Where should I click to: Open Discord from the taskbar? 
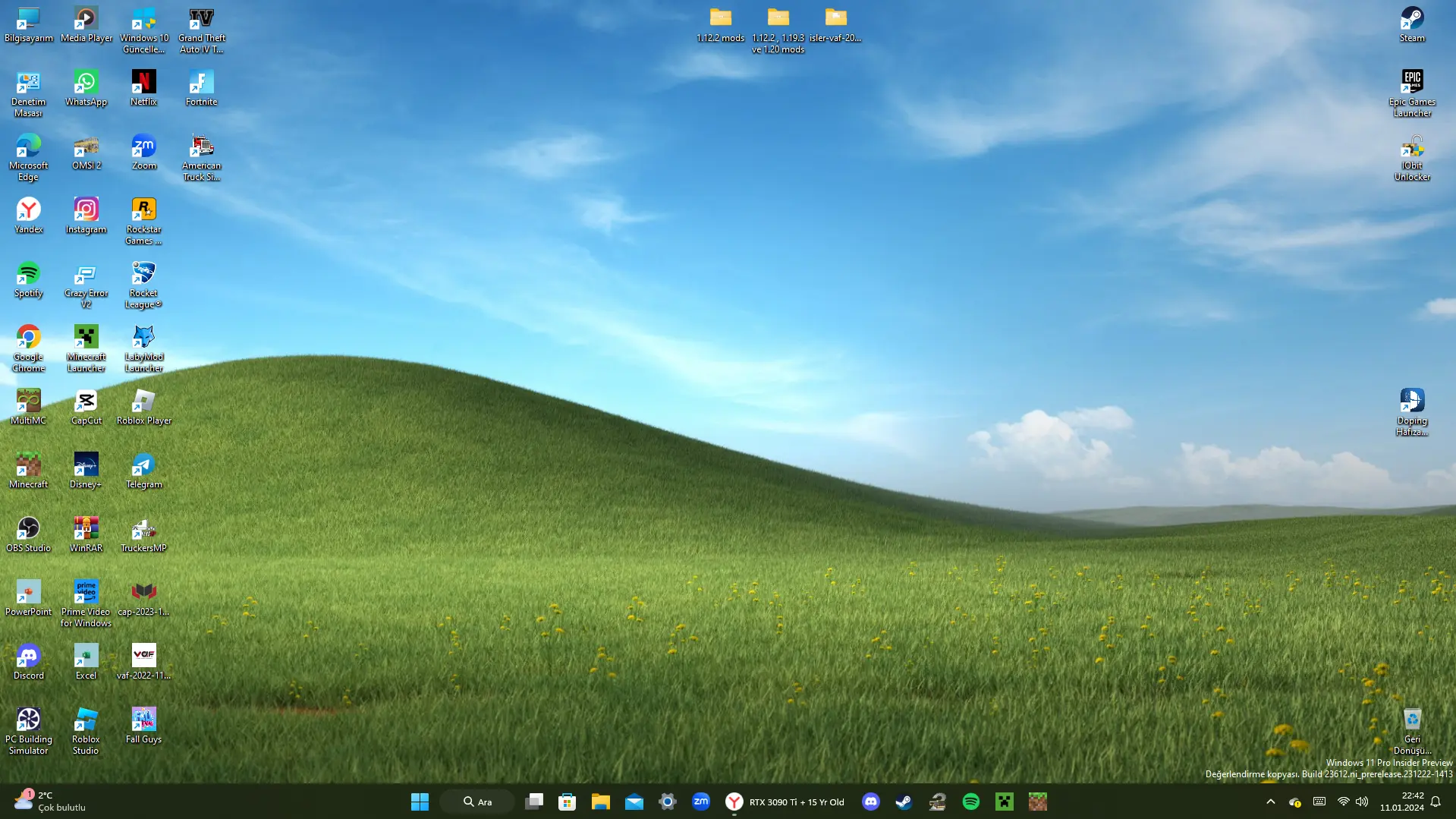(871, 802)
